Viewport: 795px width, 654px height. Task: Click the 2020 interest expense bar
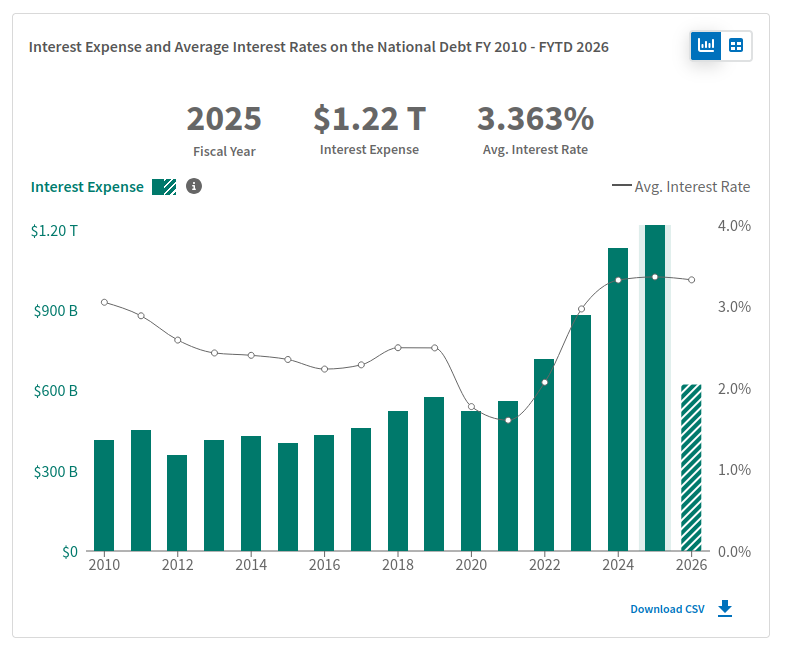point(471,481)
